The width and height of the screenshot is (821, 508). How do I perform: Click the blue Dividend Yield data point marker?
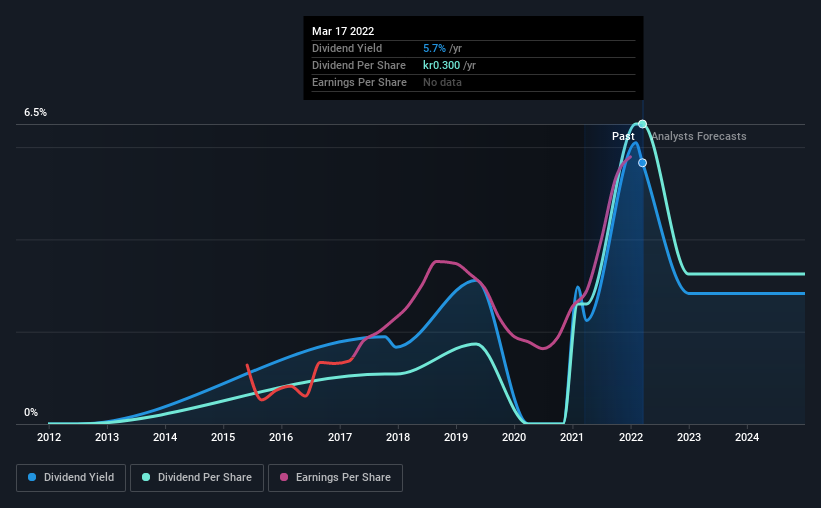(642, 163)
